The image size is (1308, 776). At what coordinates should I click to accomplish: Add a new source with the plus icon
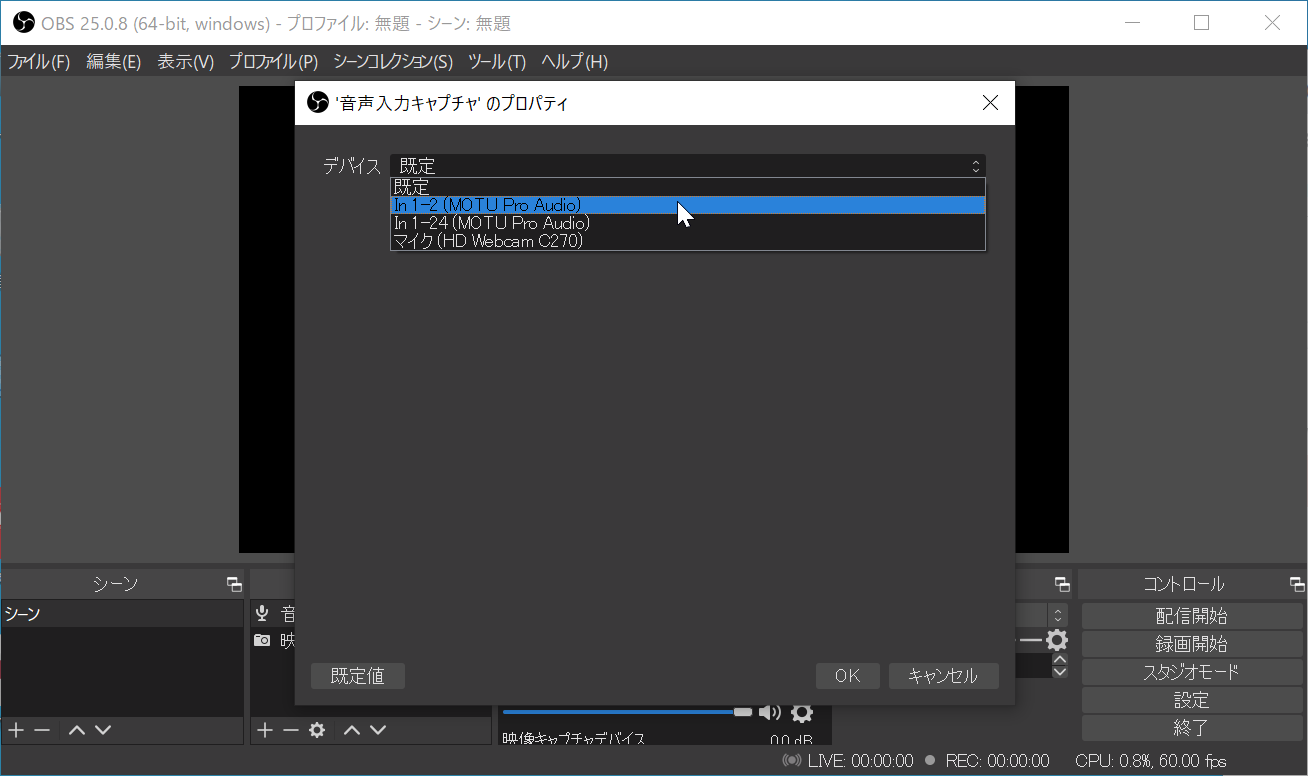tap(264, 730)
